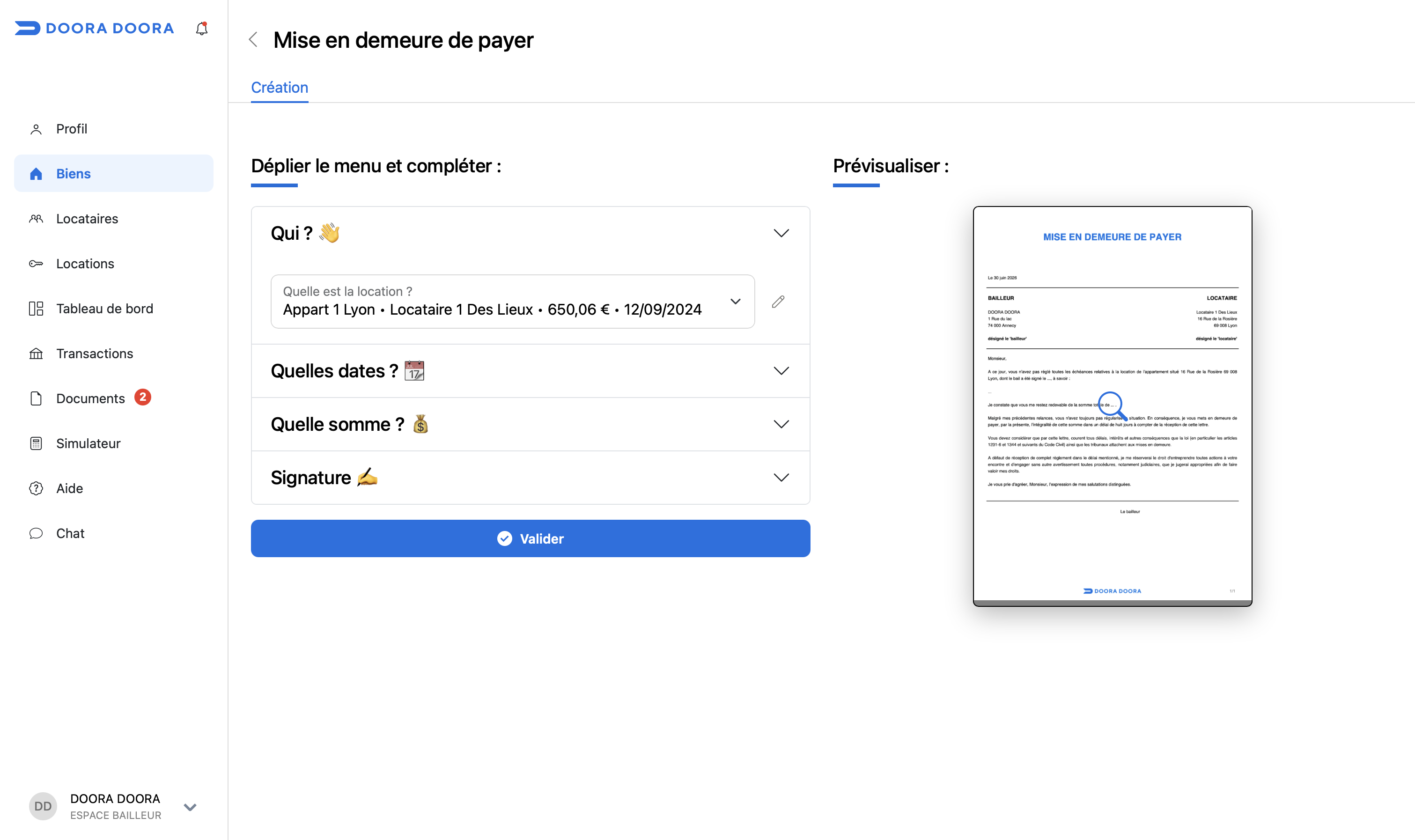Expand the Quelle somme ? section
Screen dimensions: 1415x840
[531, 425]
